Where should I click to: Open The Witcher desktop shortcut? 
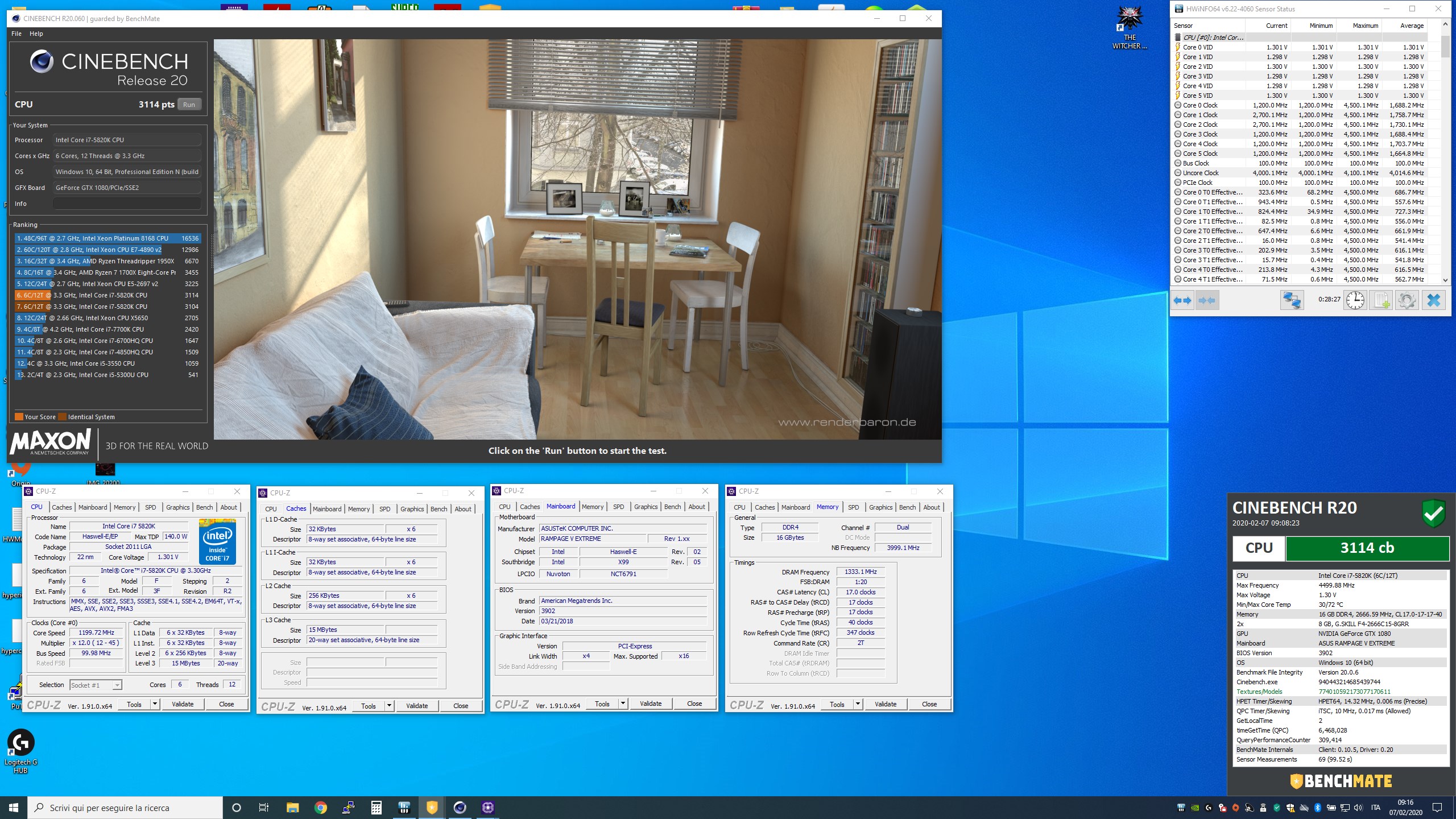(1130, 27)
